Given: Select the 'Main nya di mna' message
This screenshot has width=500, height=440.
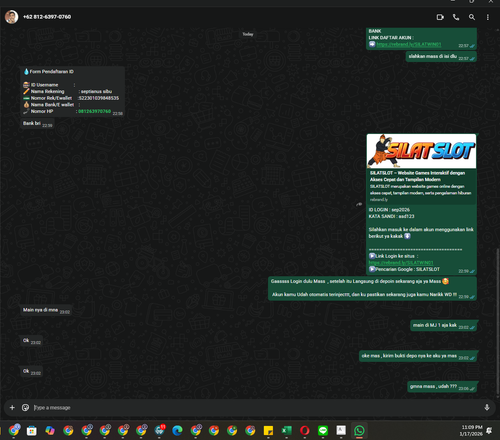Looking at the screenshot, I should [x=46, y=310].
